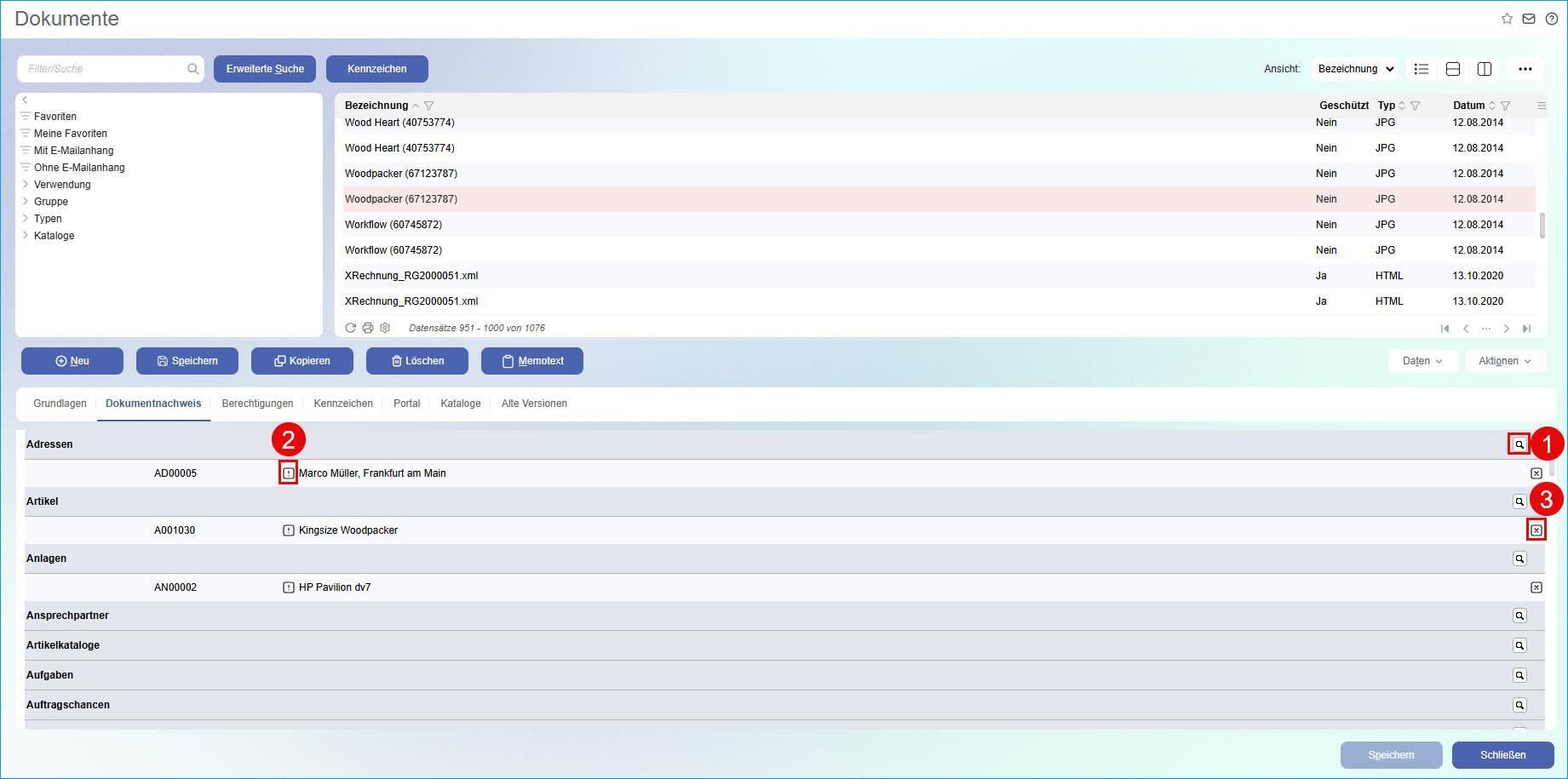Click the favorite star icon at top right
The height and width of the screenshot is (779, 1568).
point(1507,19)
